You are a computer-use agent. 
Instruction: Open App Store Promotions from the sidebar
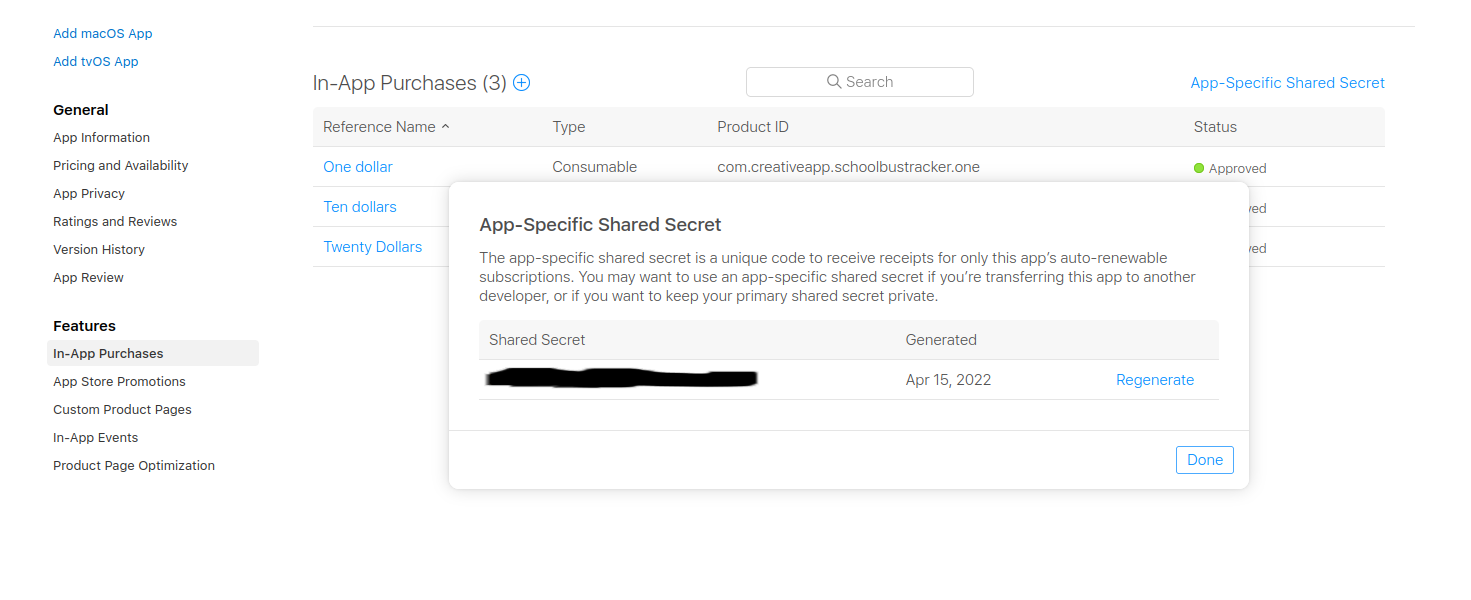(x=119, y=381)
